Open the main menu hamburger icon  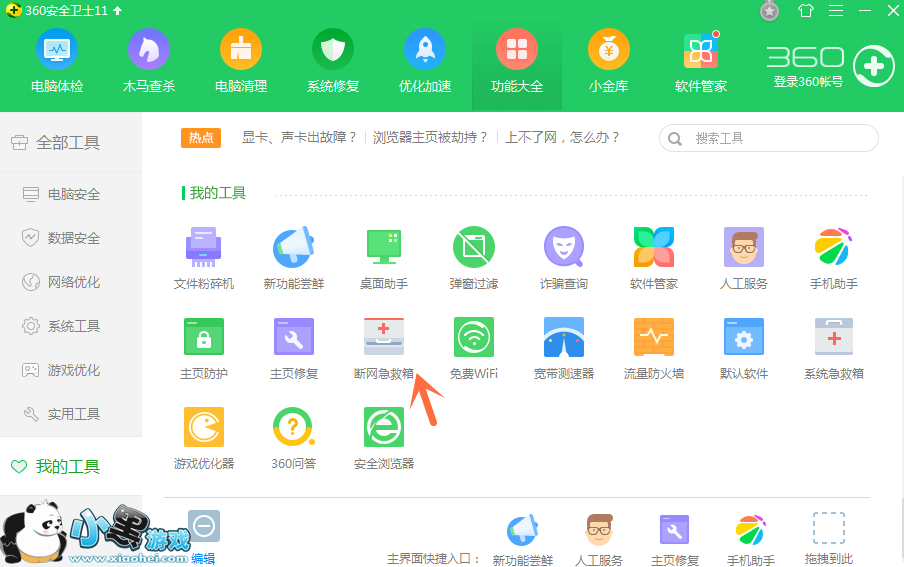835,11
